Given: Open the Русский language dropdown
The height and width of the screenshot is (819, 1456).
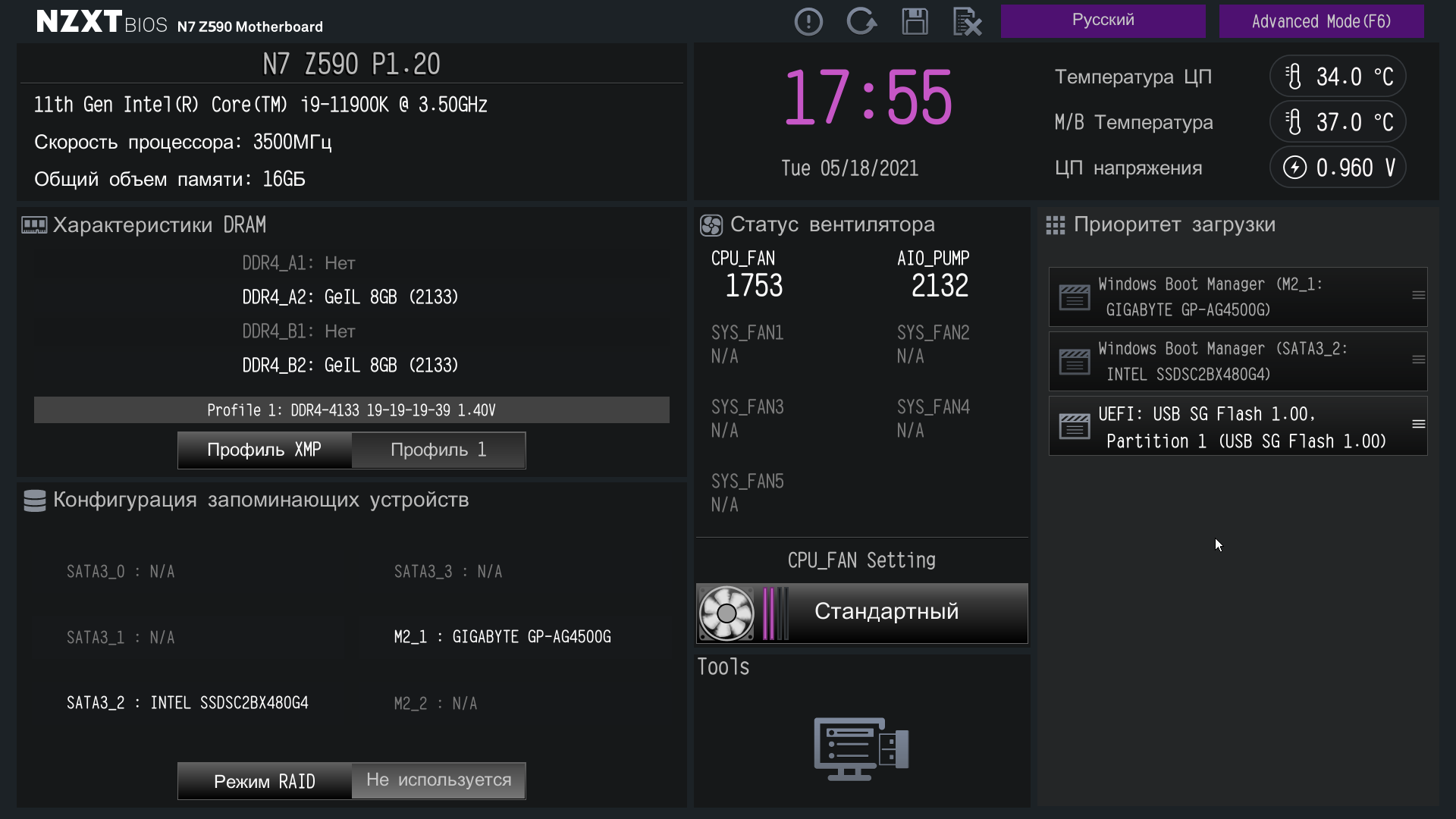Looking at the screenshot, I should click(1103, 20).
